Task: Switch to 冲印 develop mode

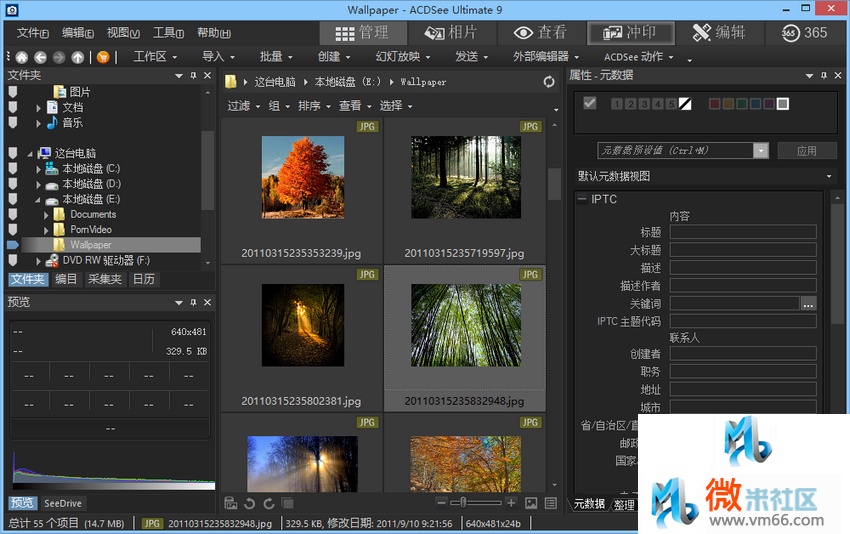Action: pyautogui.click(x=631, y=33)
